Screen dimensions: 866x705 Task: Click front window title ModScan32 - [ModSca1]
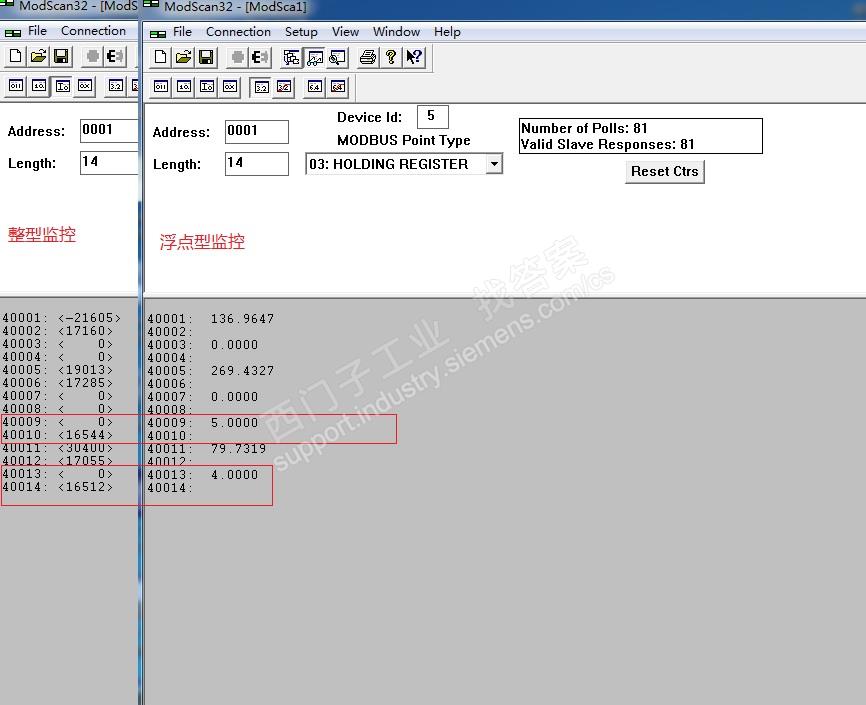tap(235, 7)
